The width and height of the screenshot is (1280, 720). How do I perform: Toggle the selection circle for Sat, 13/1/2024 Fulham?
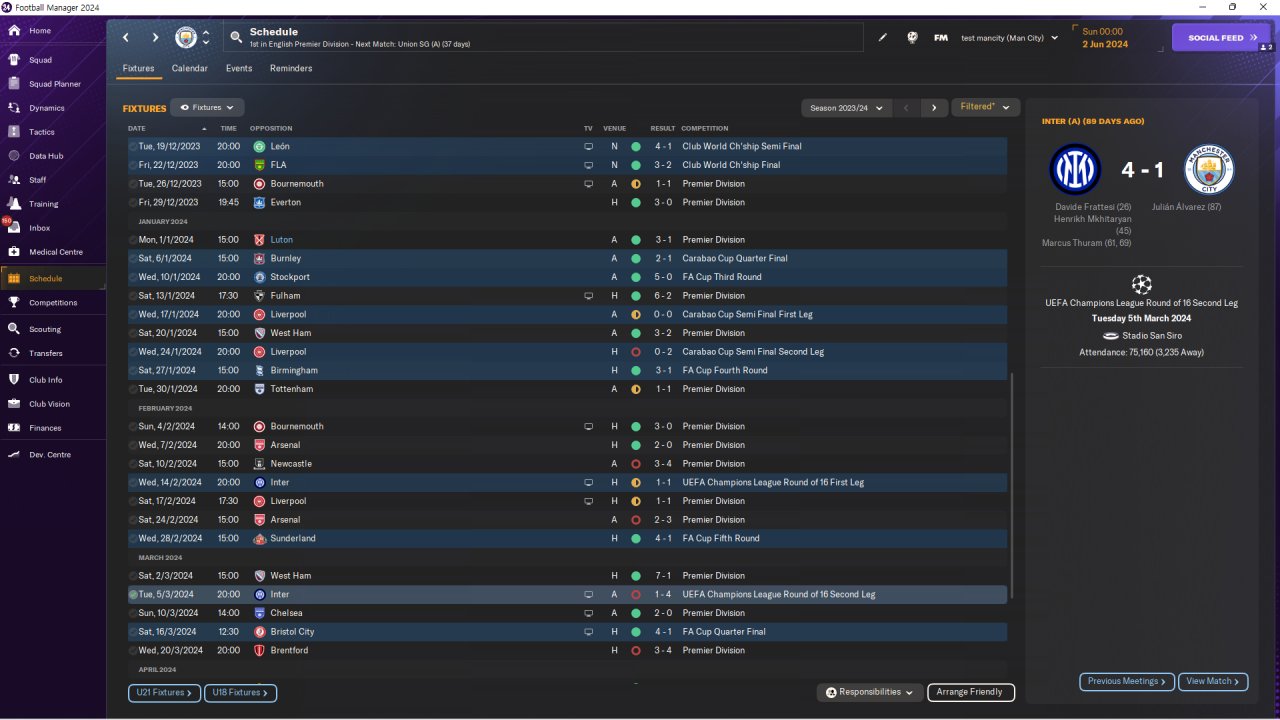[x=133, y=296]
